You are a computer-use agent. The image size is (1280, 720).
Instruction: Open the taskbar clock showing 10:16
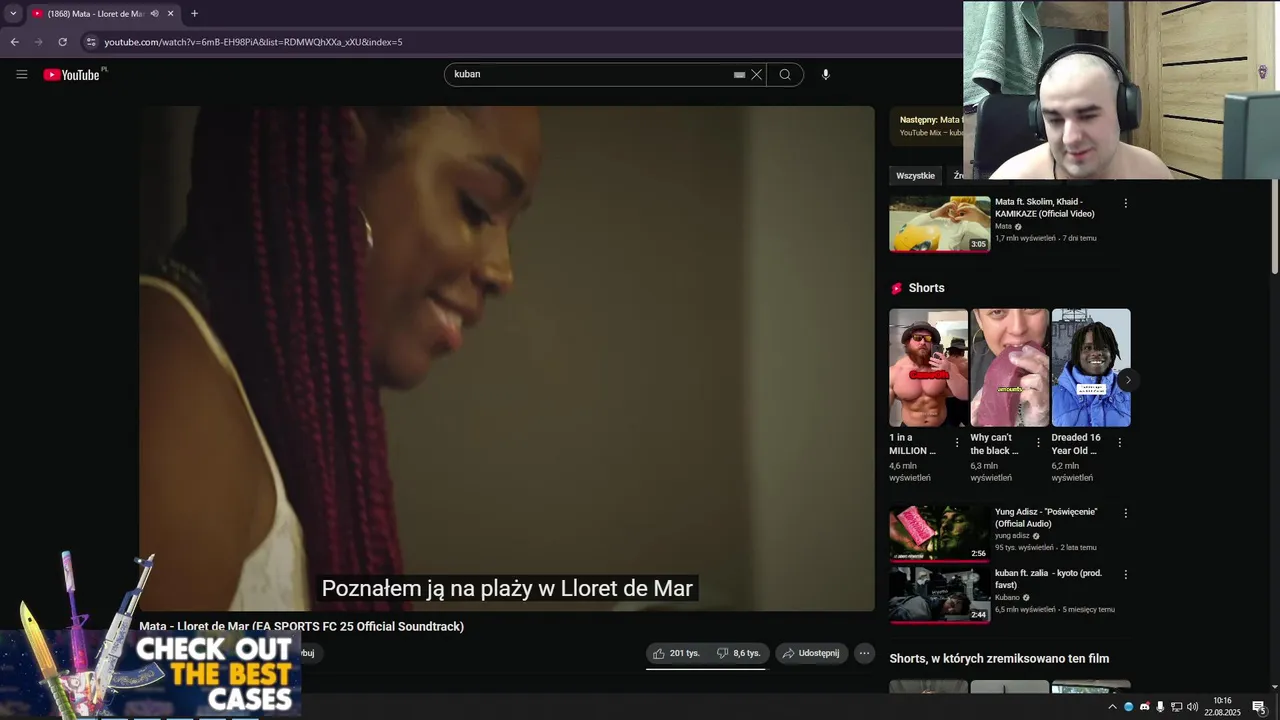pyautogui.click(x=1222, y=707)
